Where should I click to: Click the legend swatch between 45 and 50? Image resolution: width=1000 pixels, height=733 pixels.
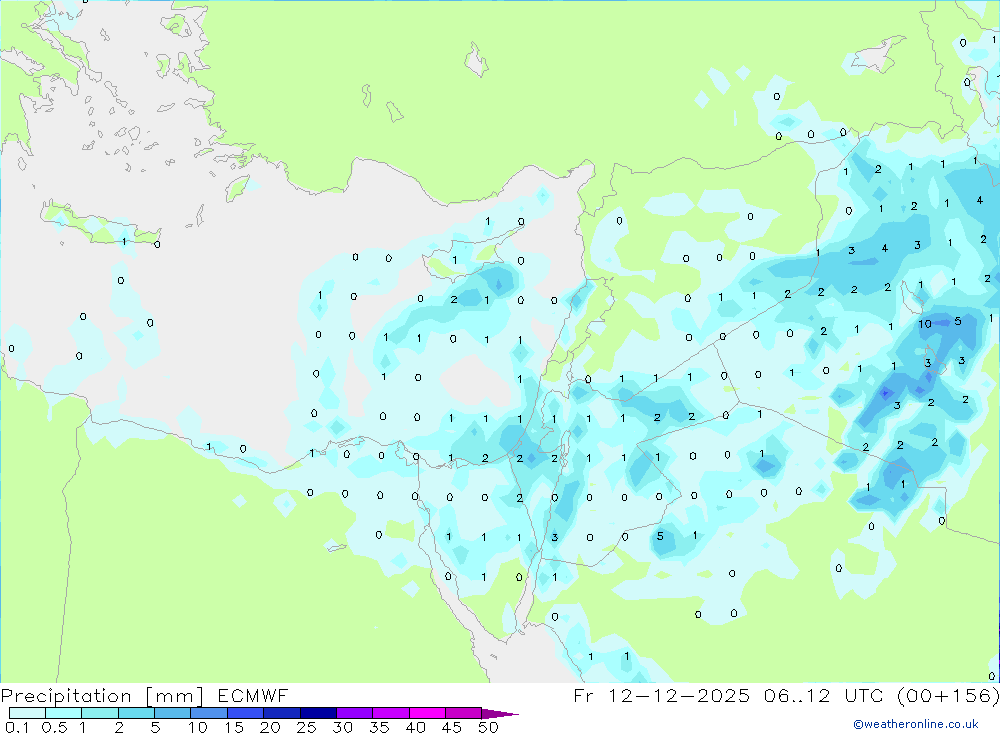point(464,713)
